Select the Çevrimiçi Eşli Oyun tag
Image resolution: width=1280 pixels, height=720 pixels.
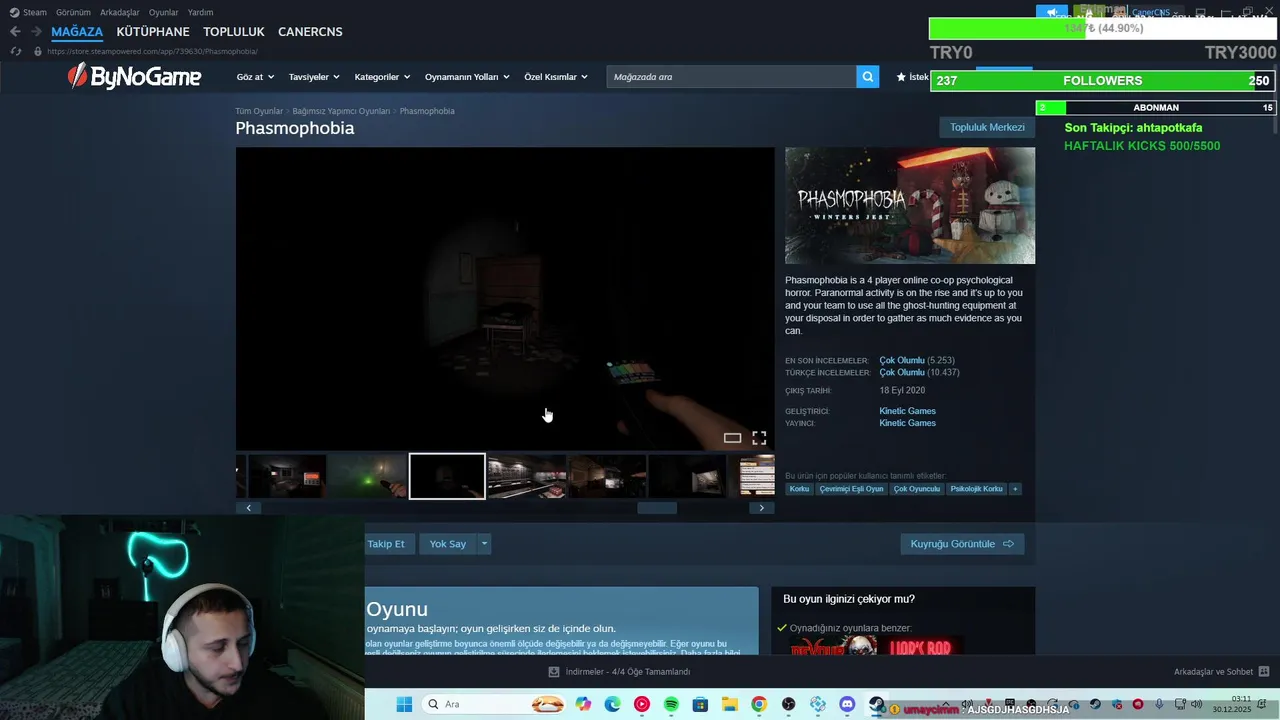click(x=852, y=489)
